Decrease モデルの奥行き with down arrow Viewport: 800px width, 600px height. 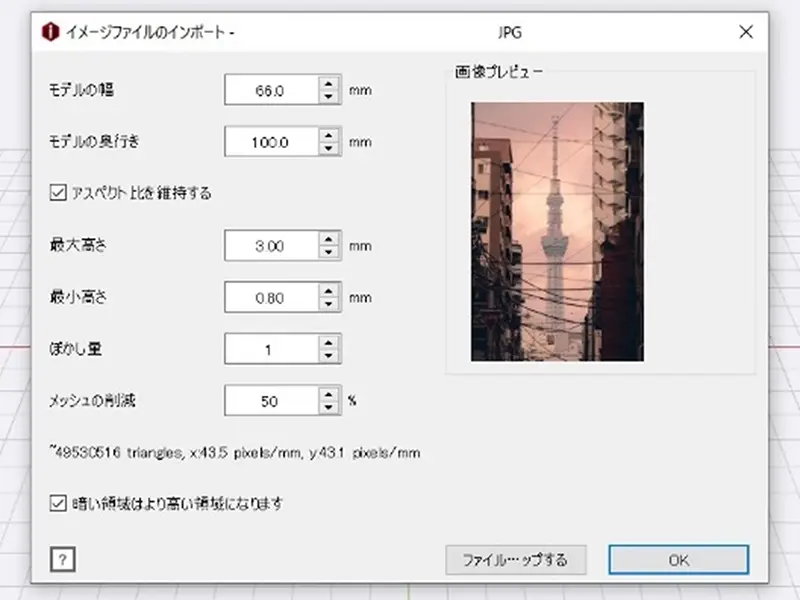click(x=330, y=149)
